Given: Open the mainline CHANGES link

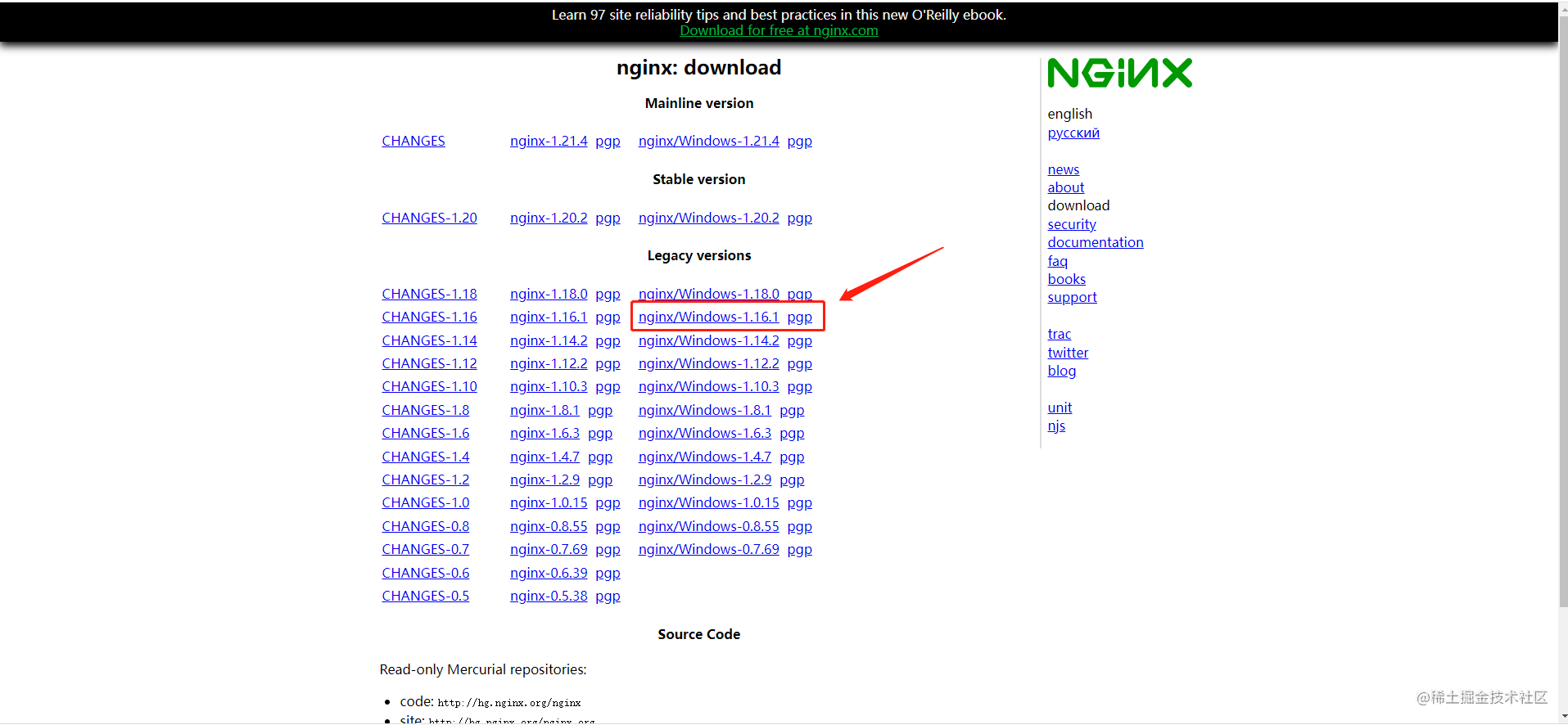Looking at the screenshot, I should tap(413, 141).
